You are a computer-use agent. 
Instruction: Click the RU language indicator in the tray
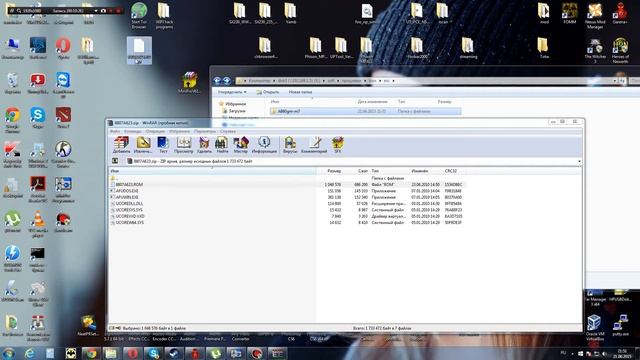click(563, 353)
